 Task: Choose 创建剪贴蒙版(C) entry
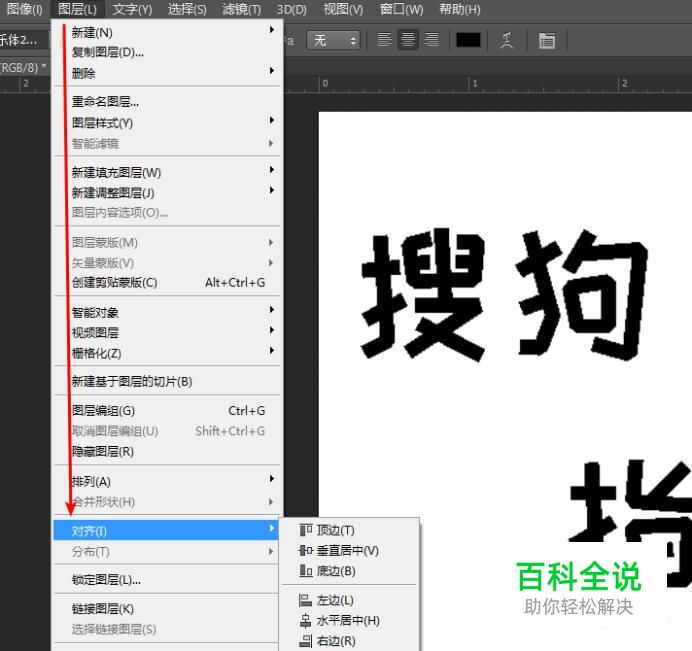pos(167,282)
